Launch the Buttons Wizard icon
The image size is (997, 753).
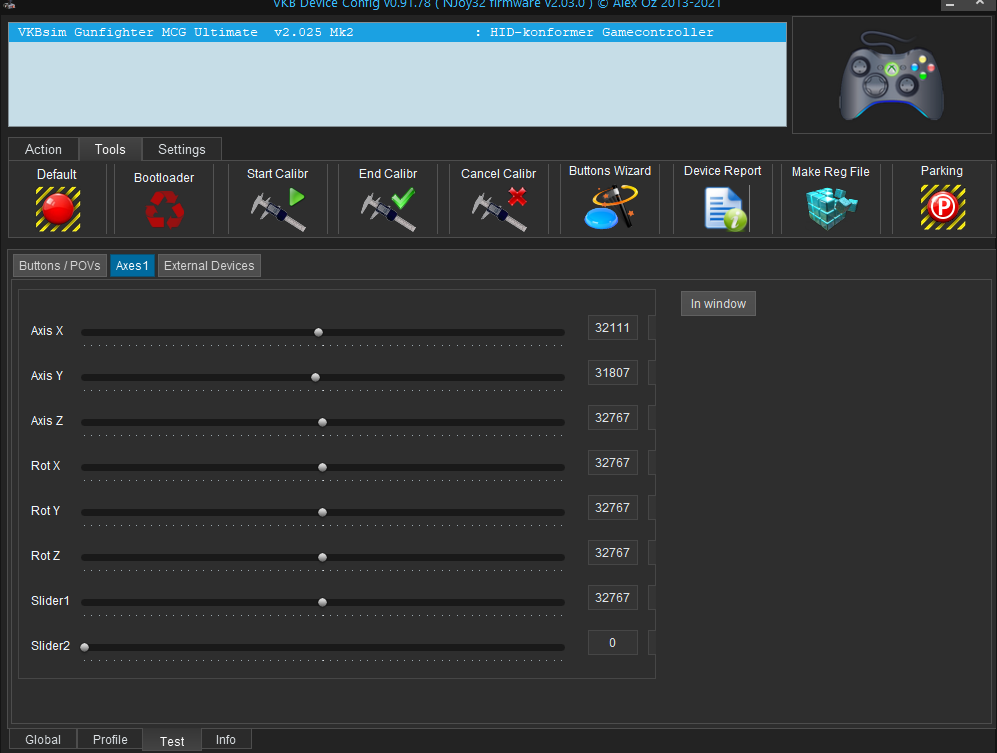tap(610, 207)
